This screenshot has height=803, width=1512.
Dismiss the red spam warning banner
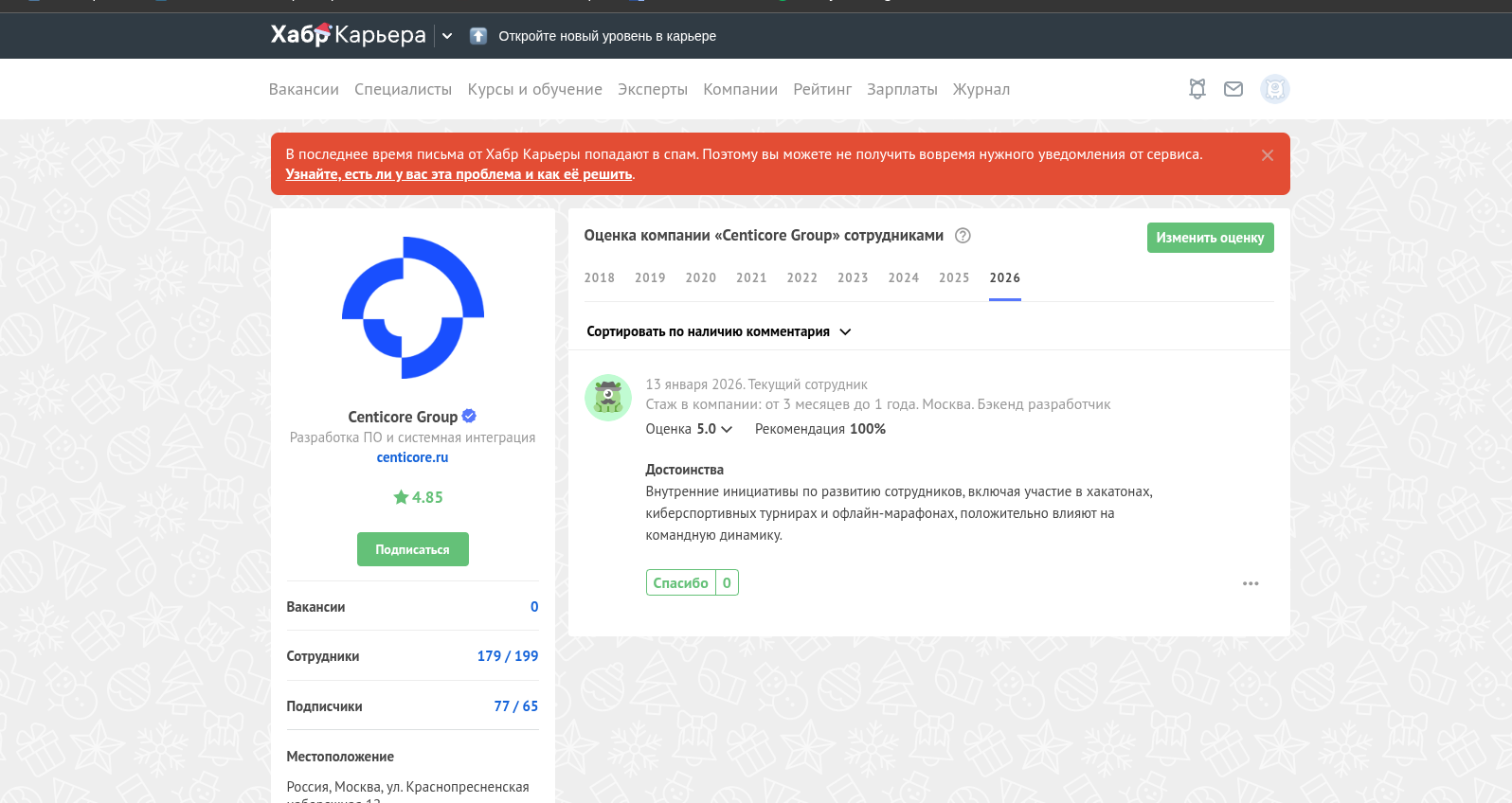(x=1268, y=155)
